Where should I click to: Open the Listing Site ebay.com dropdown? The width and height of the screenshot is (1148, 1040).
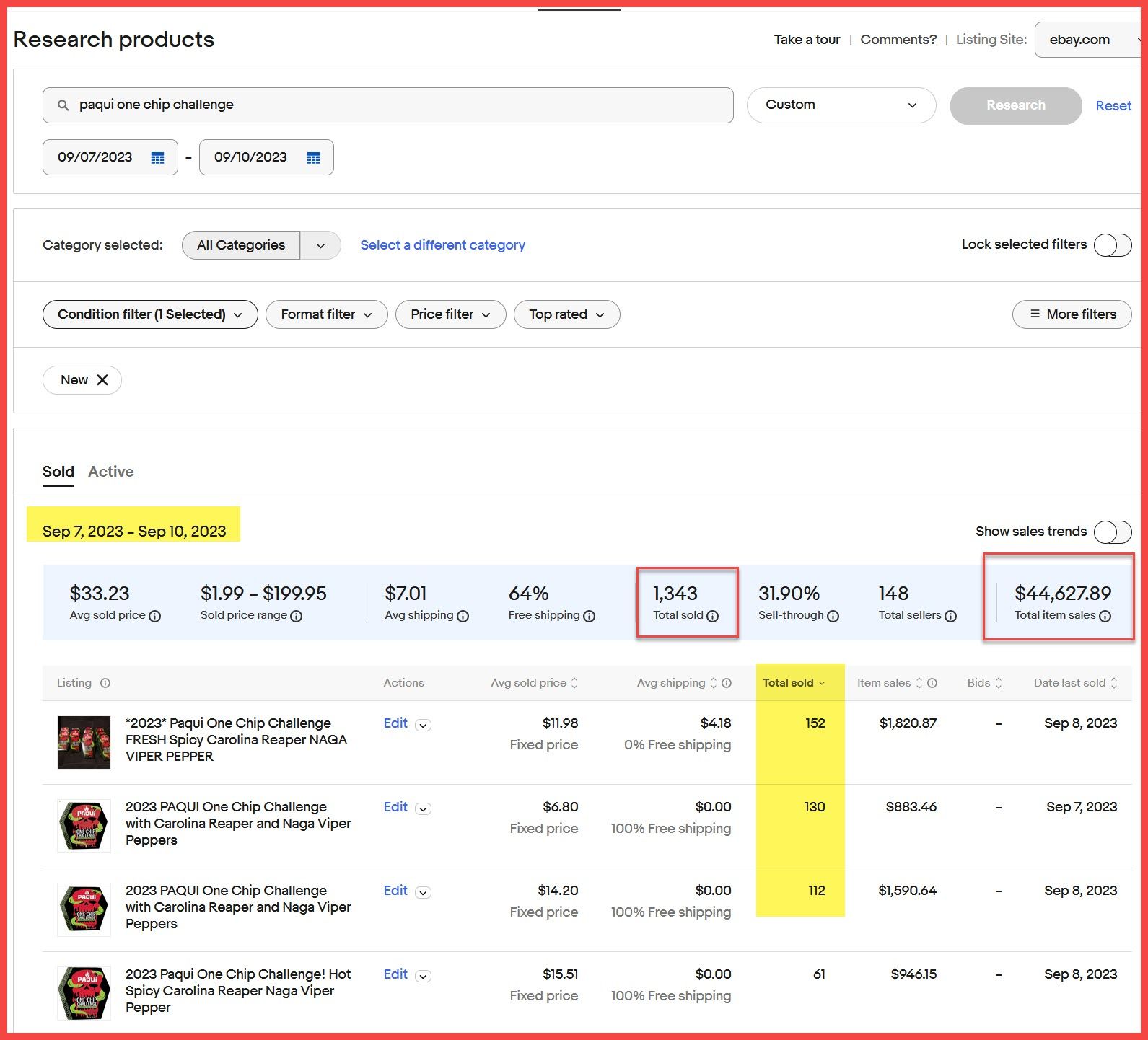(x=1088, y=40)
